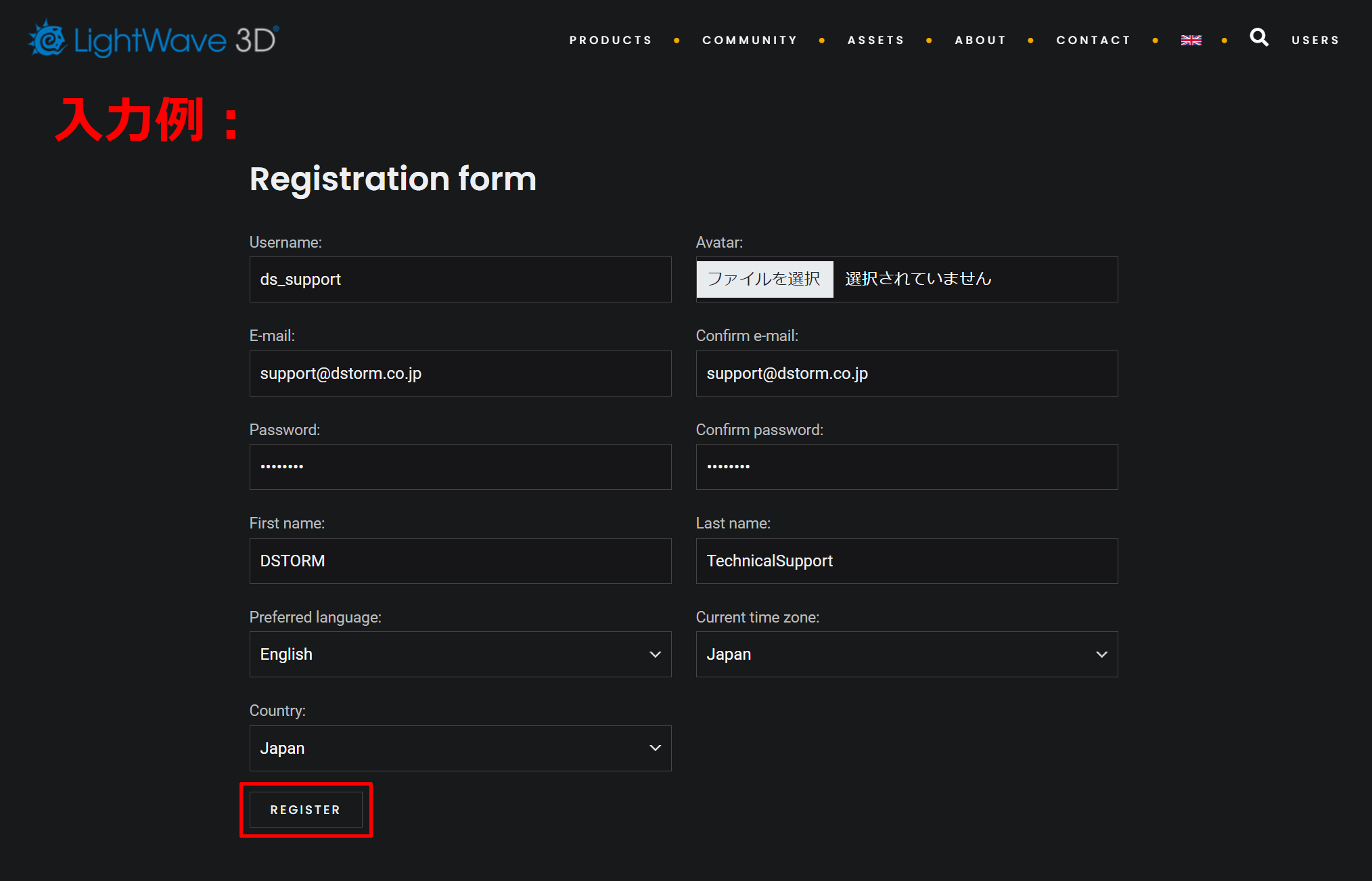Click the Confirm e-mail input field
This screenshot has height=881, width=1372.
(x=907, y=374)
